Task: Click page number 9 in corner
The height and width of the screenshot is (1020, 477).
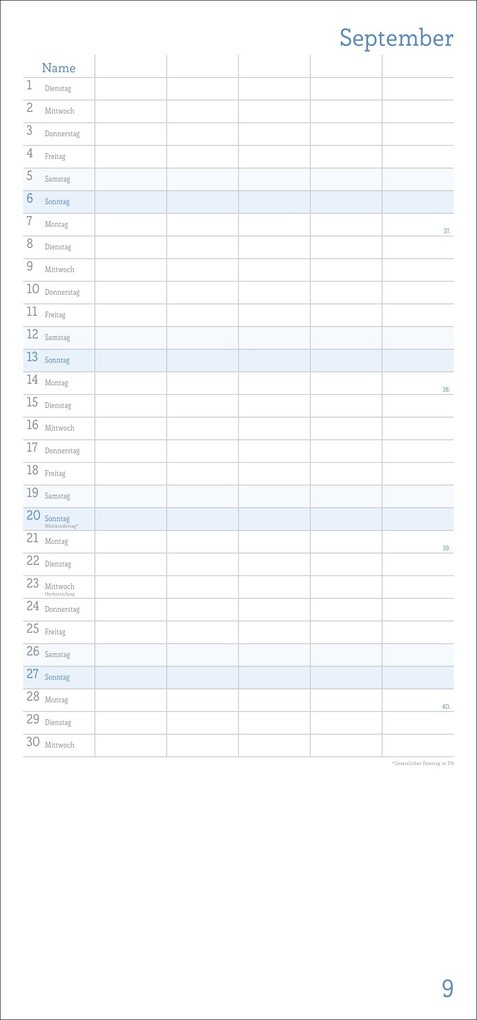Action: (448, 989)
